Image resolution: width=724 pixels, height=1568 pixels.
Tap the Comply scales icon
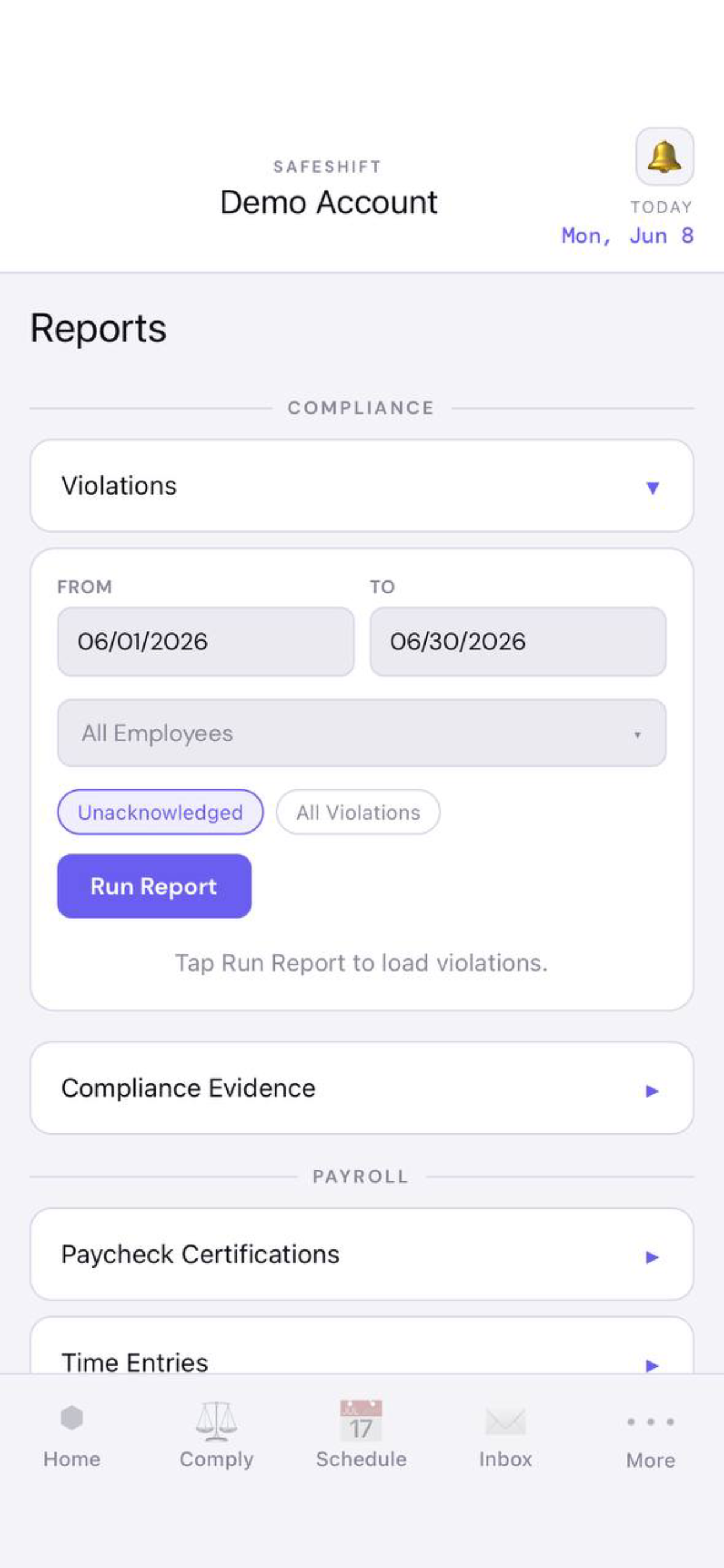point(216,1422)
